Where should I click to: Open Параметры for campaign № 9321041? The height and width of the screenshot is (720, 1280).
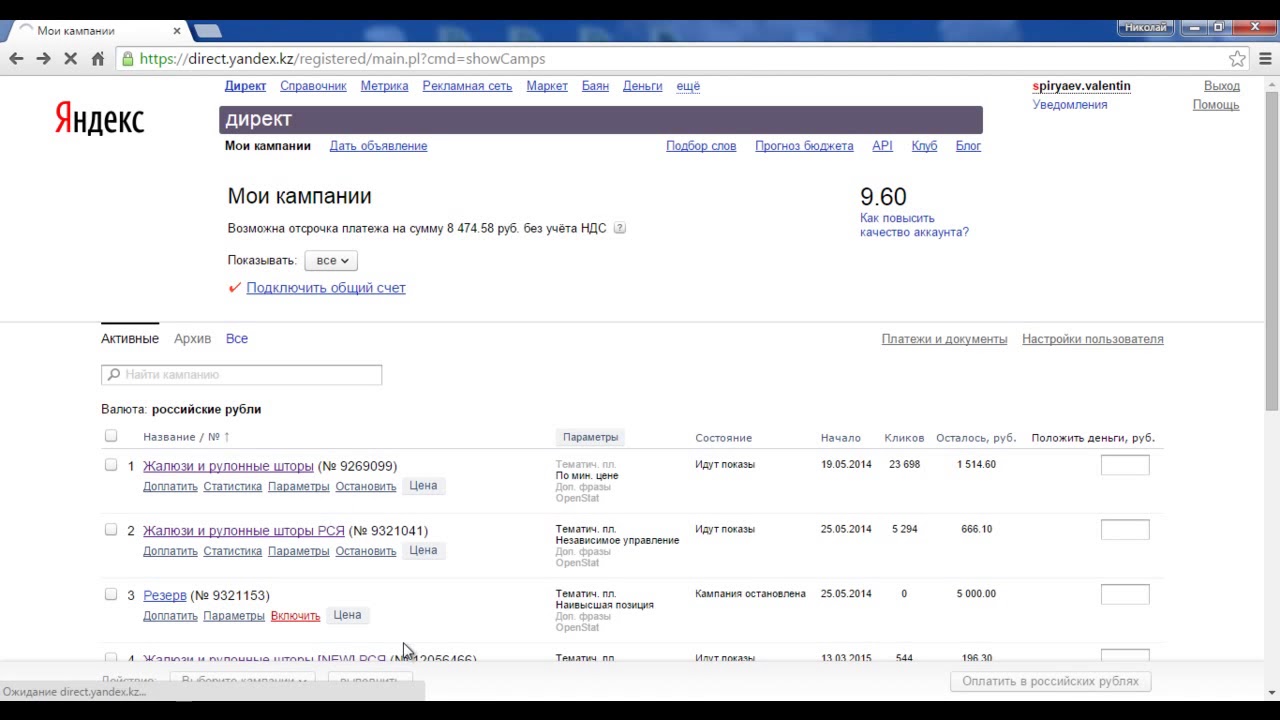(298, 551)
